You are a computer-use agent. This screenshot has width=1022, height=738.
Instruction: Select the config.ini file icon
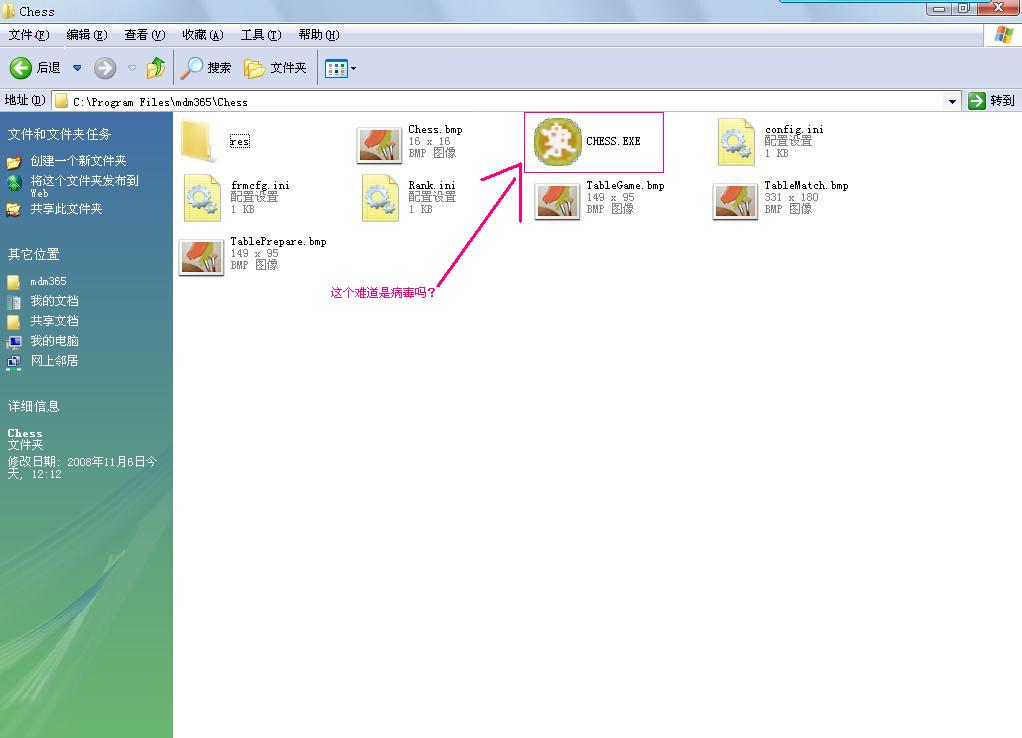736,141
